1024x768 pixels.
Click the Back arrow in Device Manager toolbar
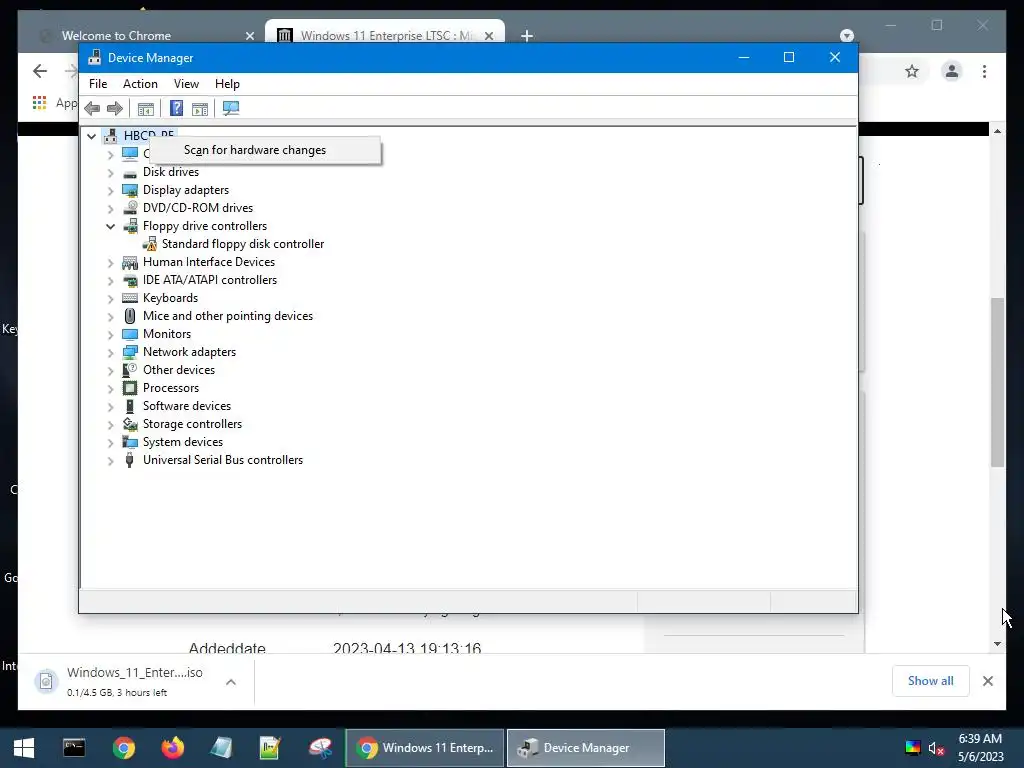[x=92, y=108]
